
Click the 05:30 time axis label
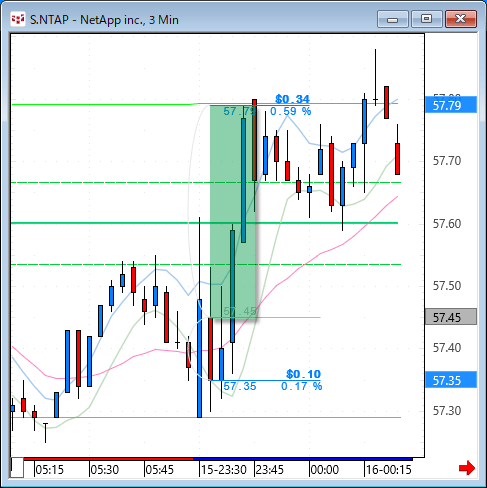(105, 470)
